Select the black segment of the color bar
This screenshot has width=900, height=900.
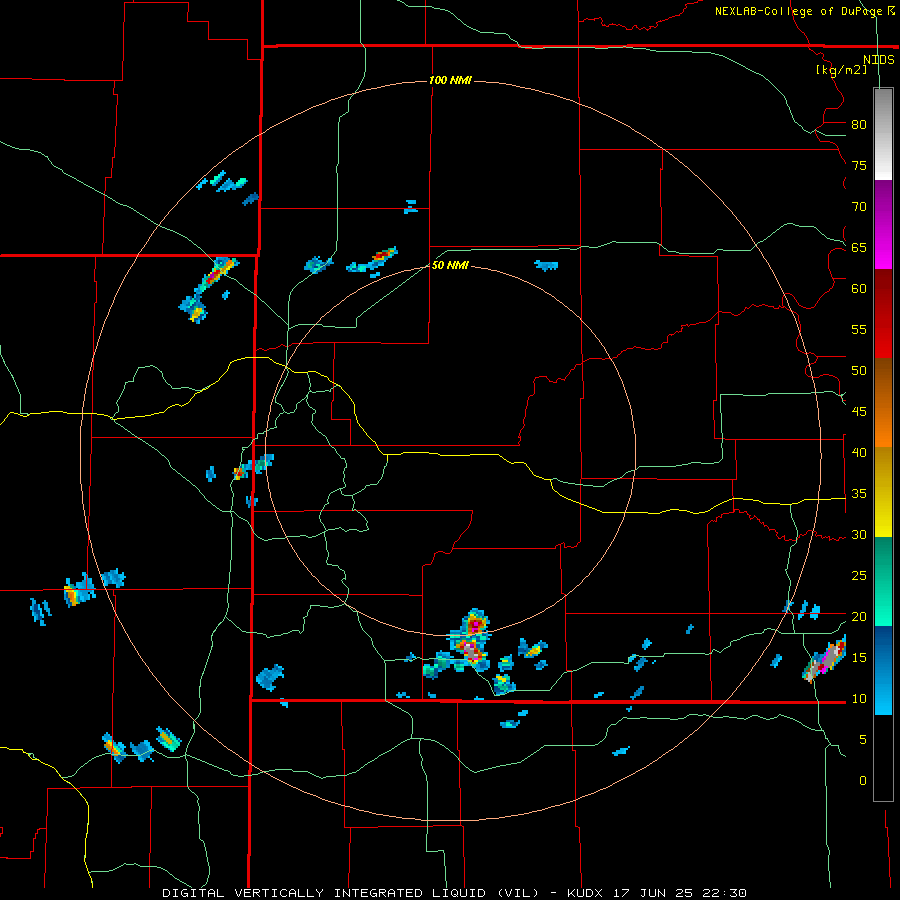click(883, 758)
